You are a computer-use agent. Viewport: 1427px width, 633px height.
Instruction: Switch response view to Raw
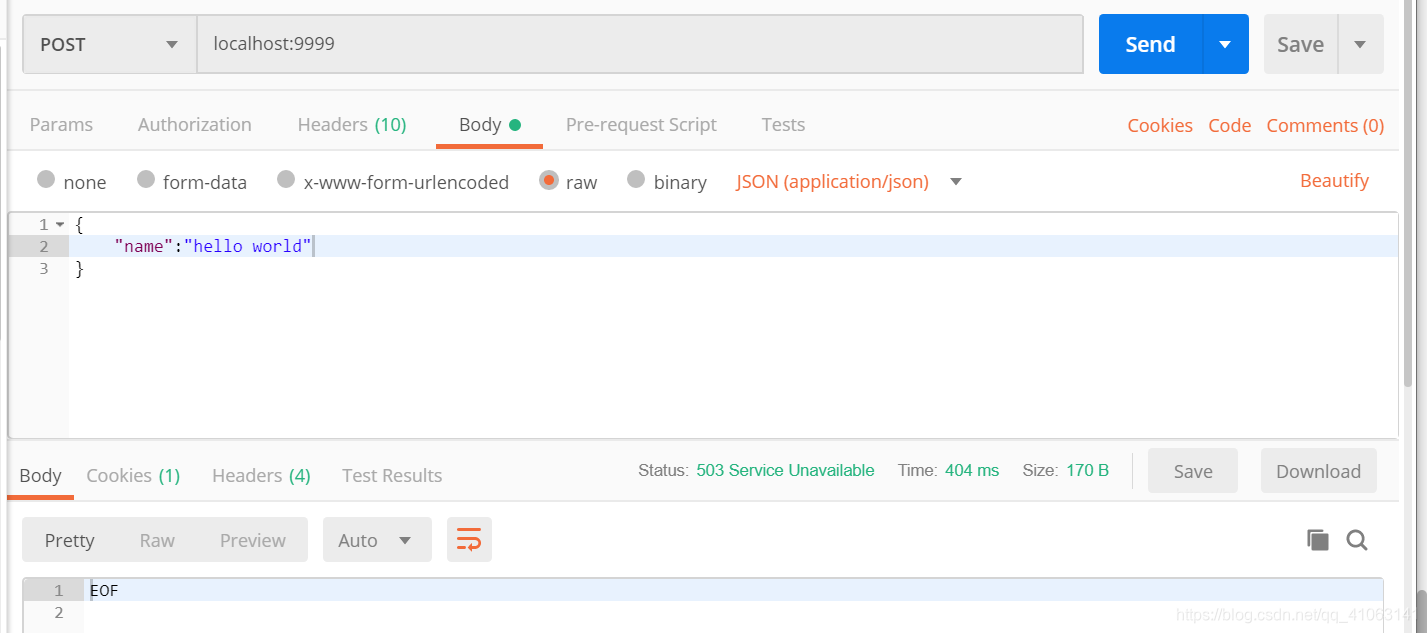pos(157,540)
